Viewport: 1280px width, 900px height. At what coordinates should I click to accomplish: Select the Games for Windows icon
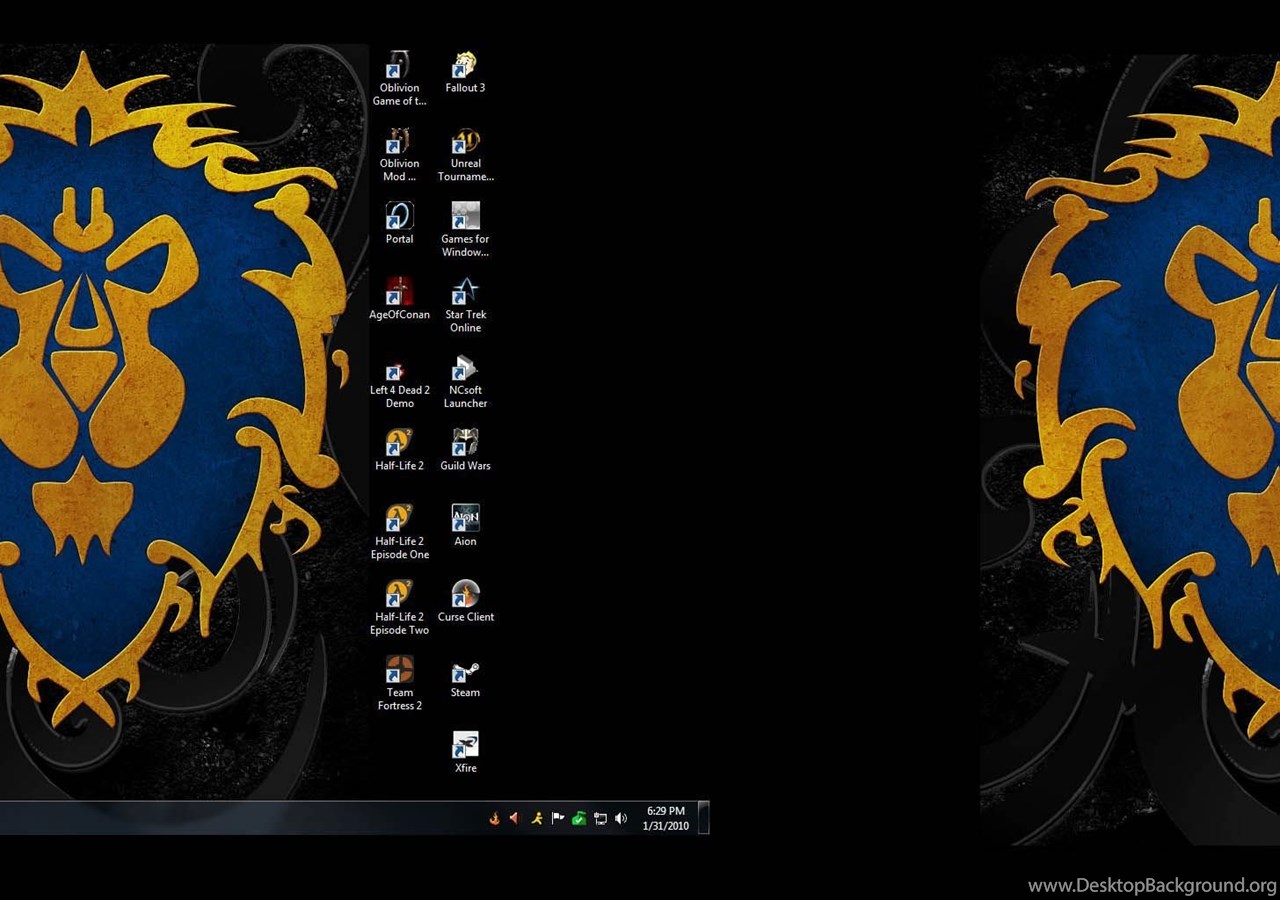(x=465, y=230)
